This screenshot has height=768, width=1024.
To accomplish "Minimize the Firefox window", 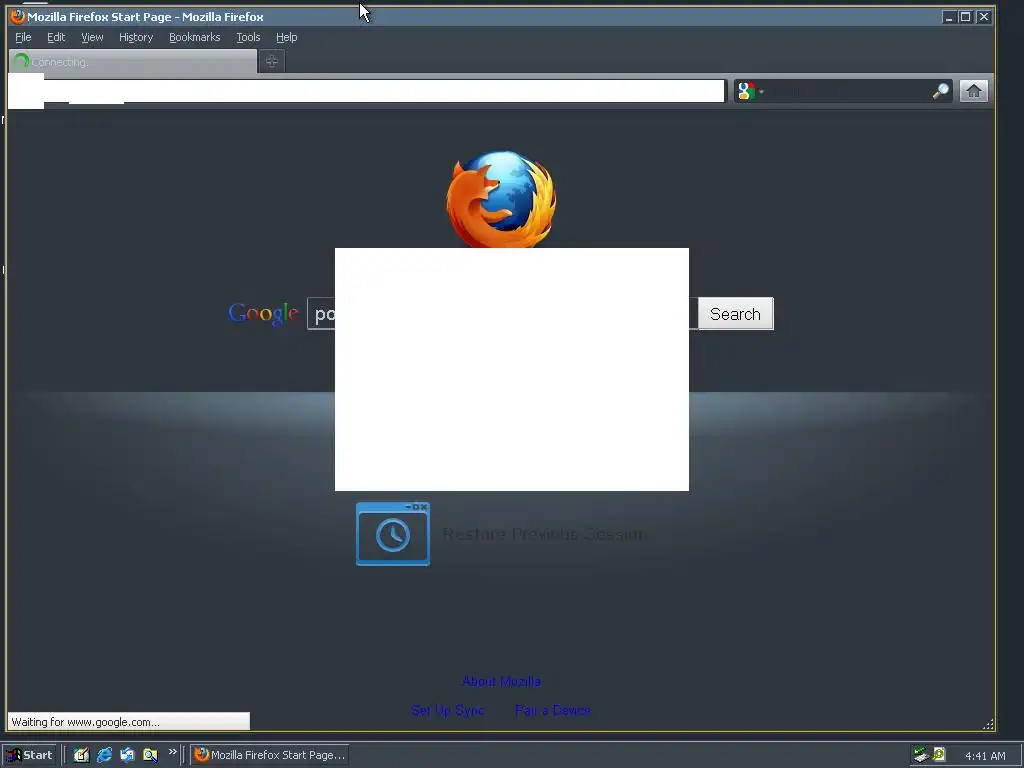I will point(949,17).
